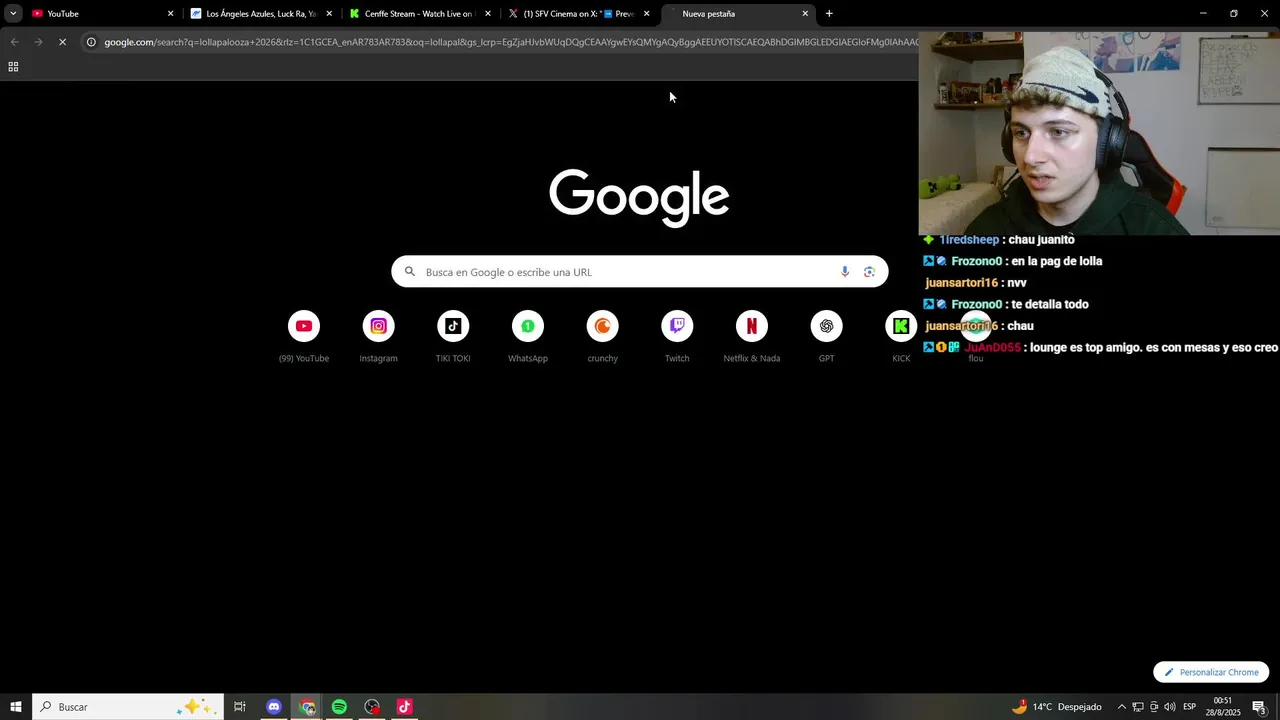
Task: Open Windows Task View
Action: click(240, 707)
